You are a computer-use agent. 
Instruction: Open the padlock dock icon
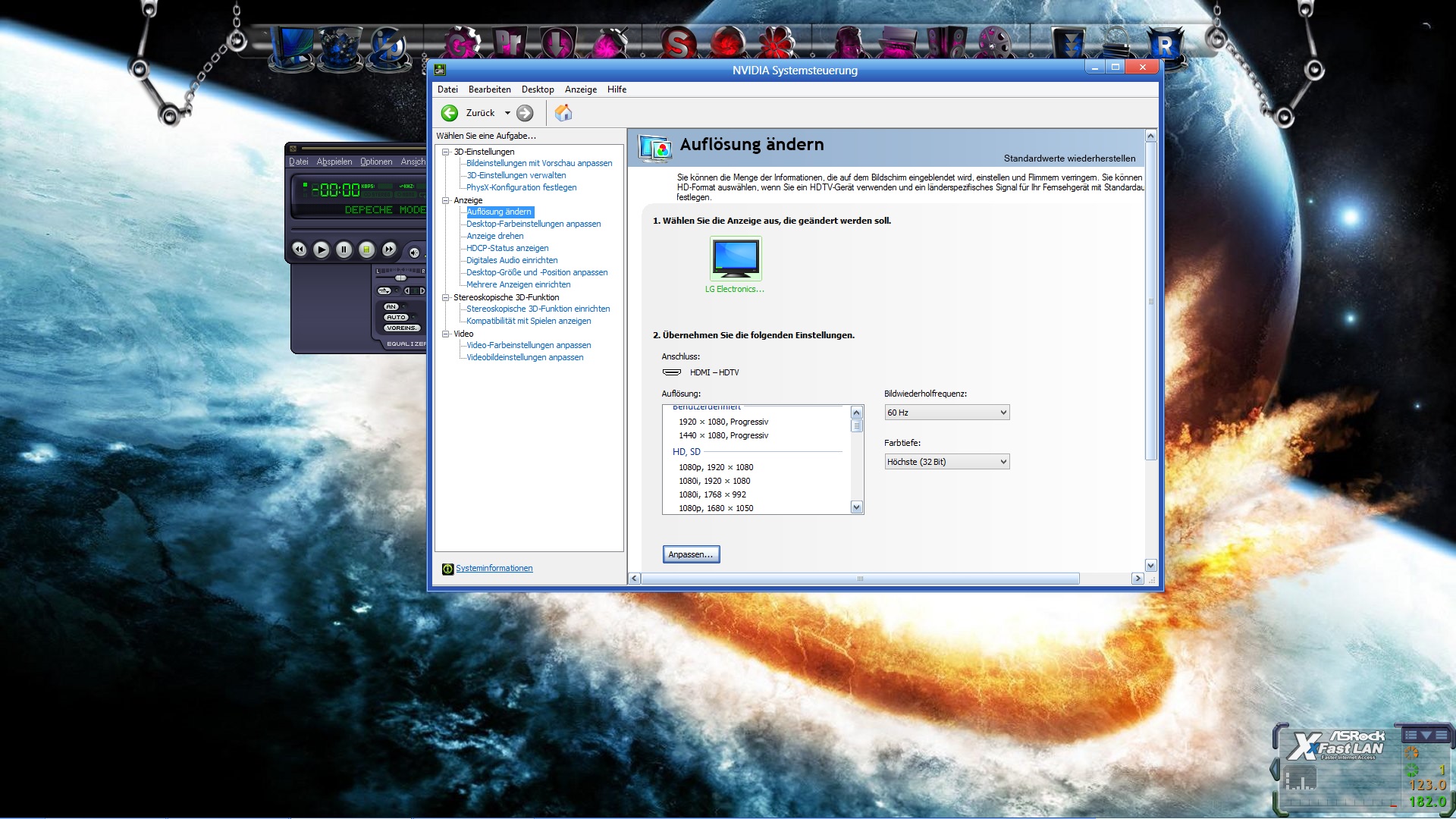(x=1116, y=44)
